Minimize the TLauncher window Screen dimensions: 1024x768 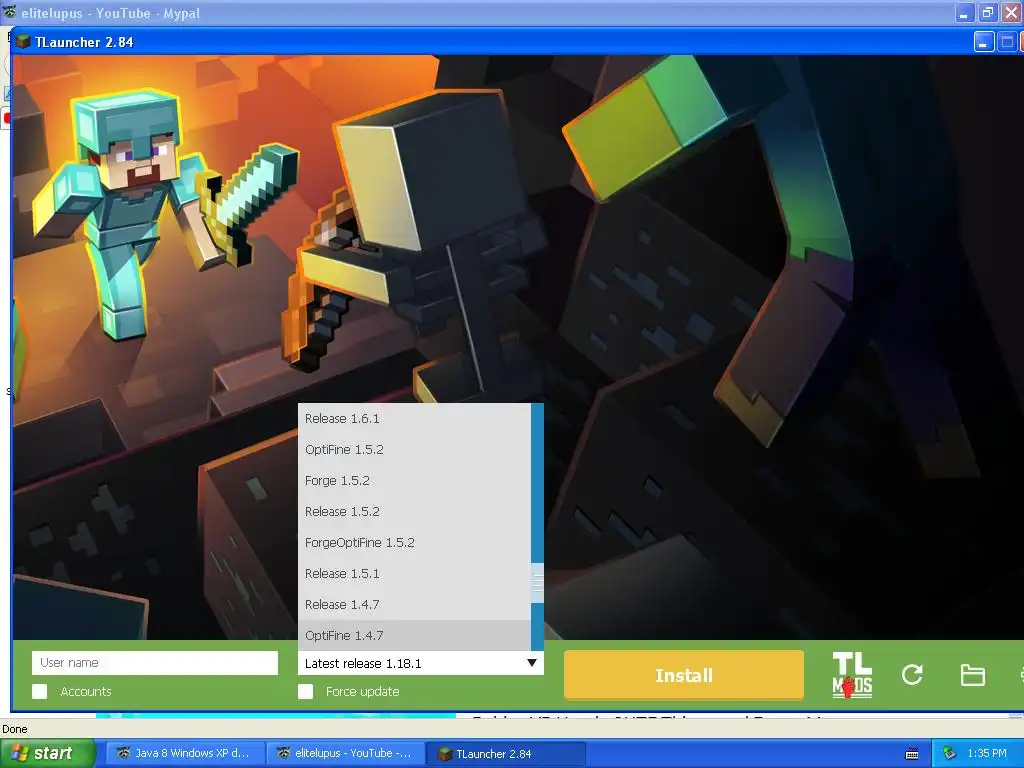[x=984, y=42]
